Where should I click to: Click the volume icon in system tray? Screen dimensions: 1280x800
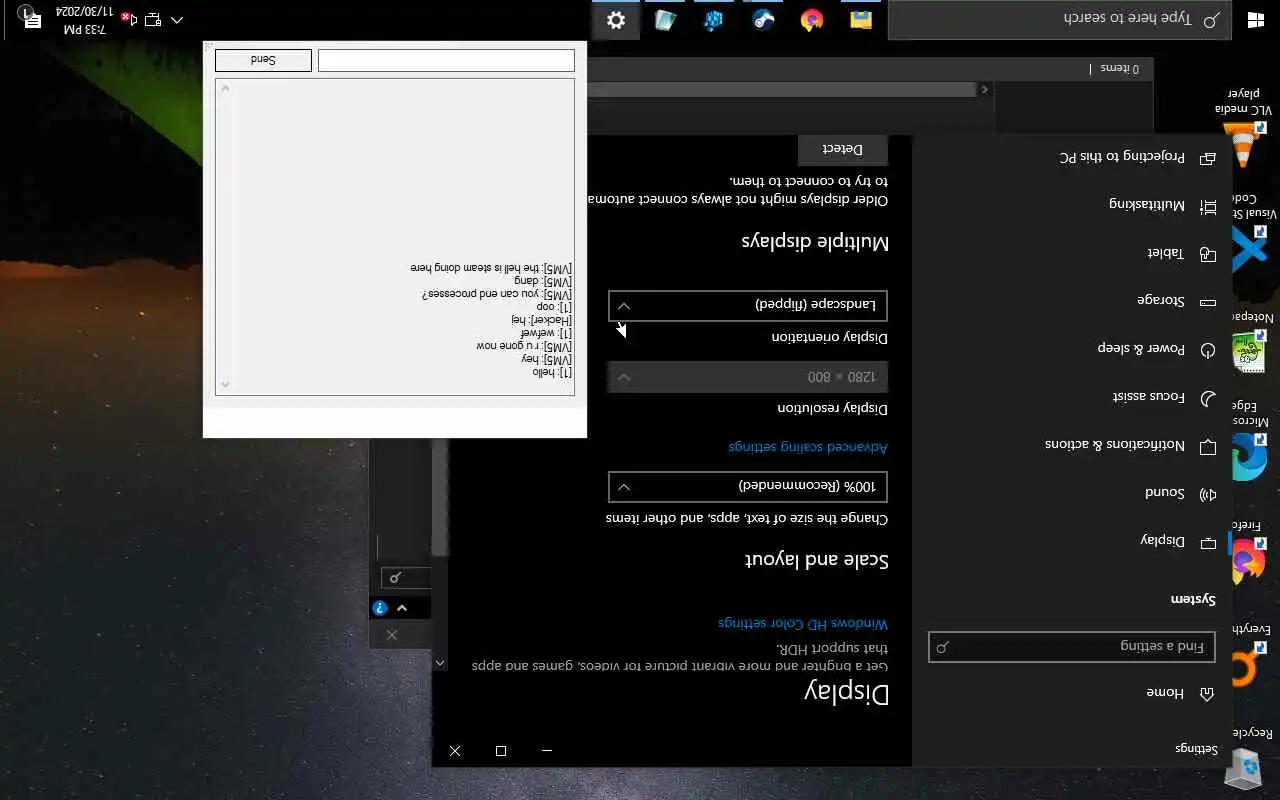point(128,19)
